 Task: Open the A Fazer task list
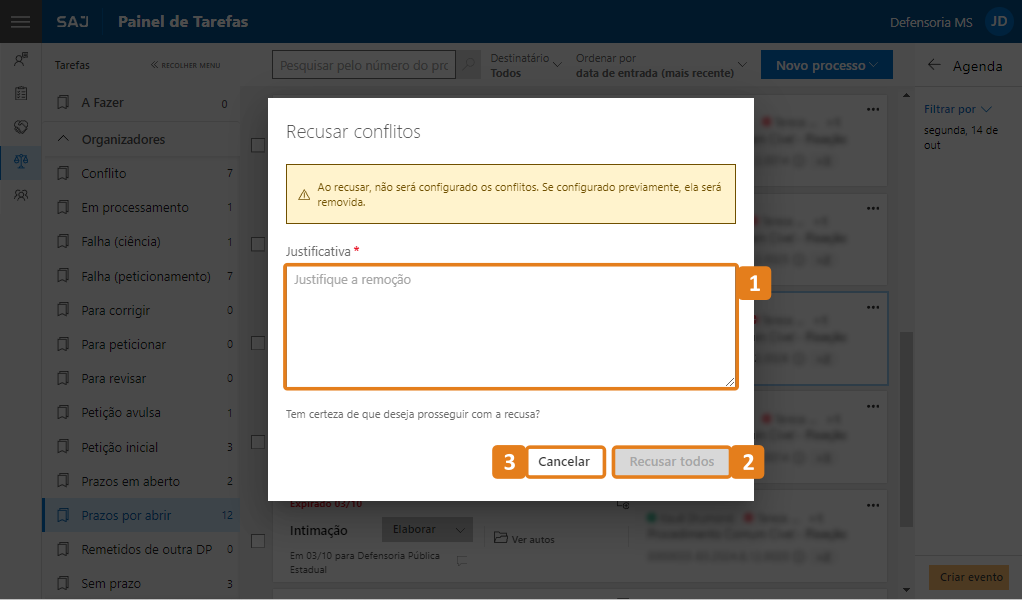pyautogui.click(x=141, y=103)
